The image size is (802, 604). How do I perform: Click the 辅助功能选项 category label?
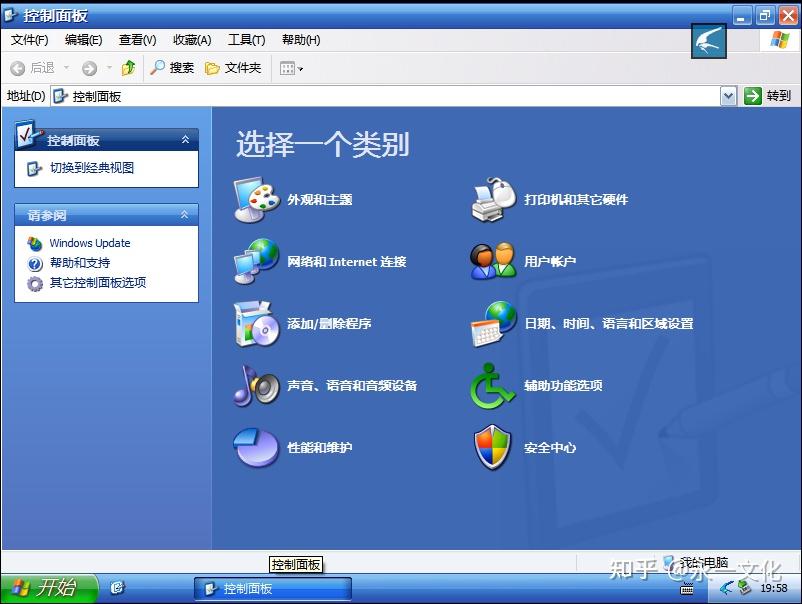[563, 386]
